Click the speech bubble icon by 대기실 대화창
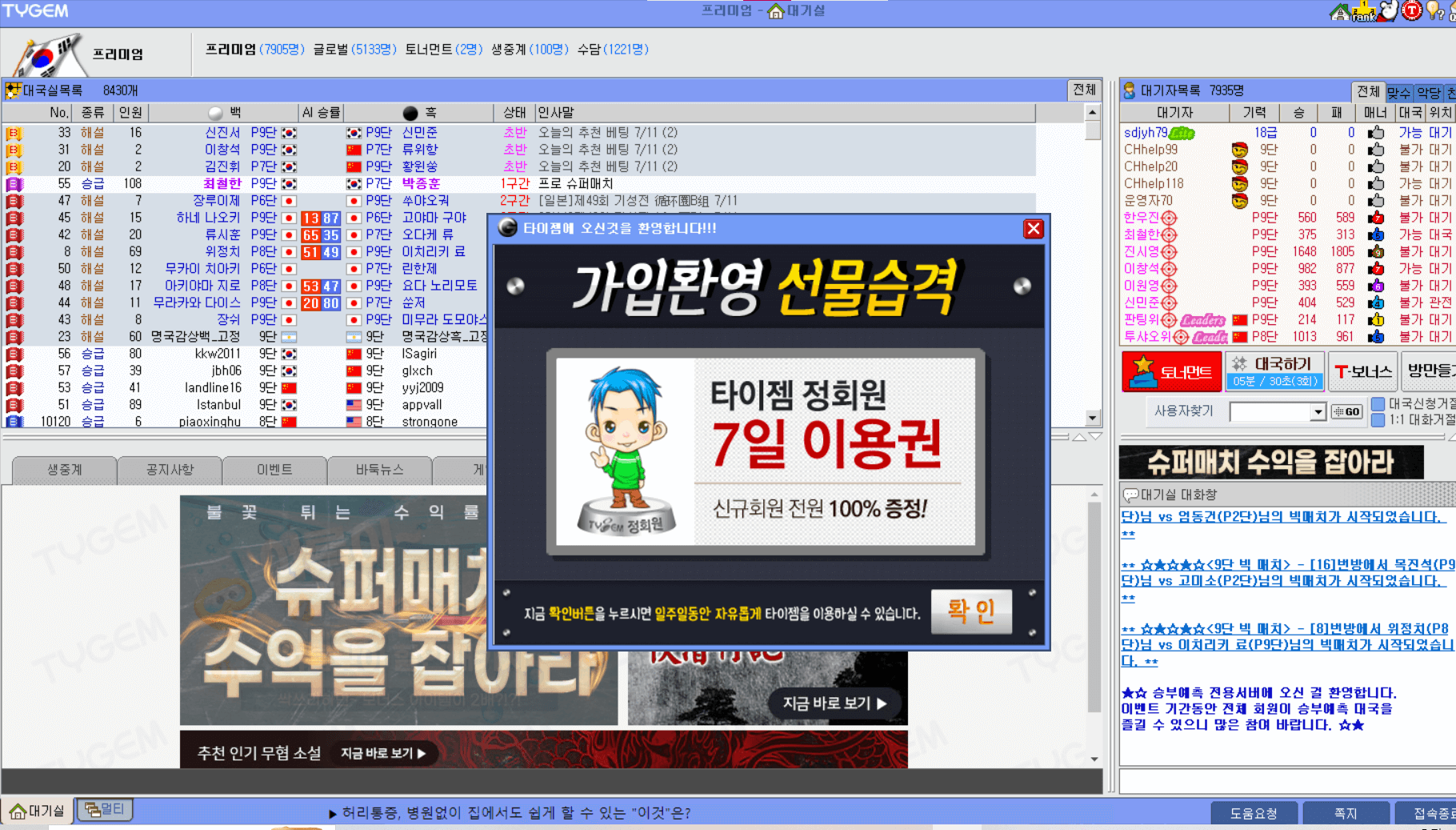 (1130, 495)
